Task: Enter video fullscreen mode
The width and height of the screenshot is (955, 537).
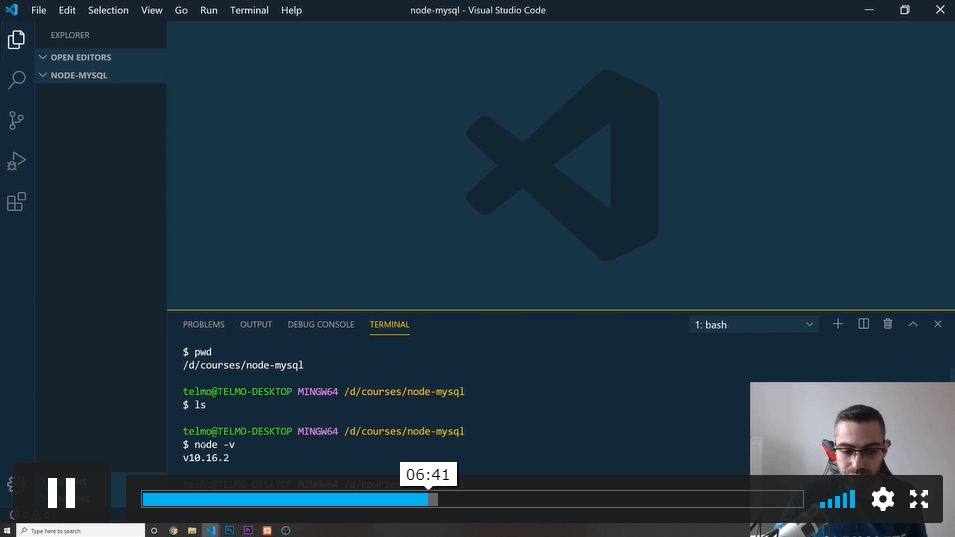Action: pyautogui.click(x=919, y=499)
